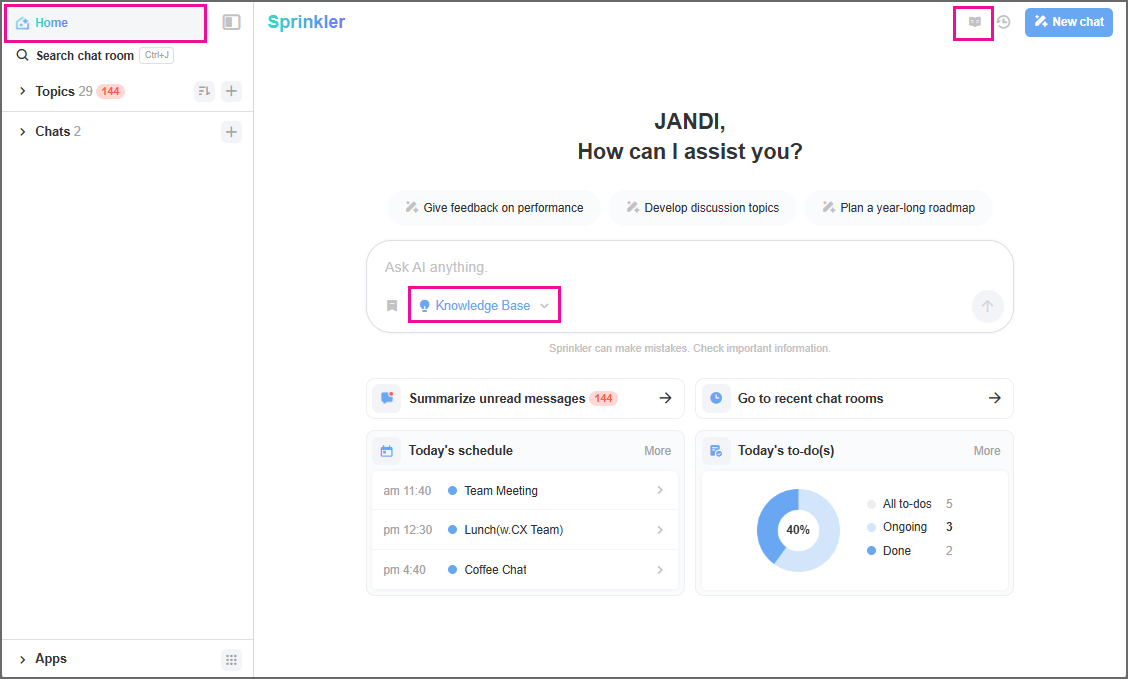
Task: Open the Team Meeting schedule entry
Action: tap(524, 491)
